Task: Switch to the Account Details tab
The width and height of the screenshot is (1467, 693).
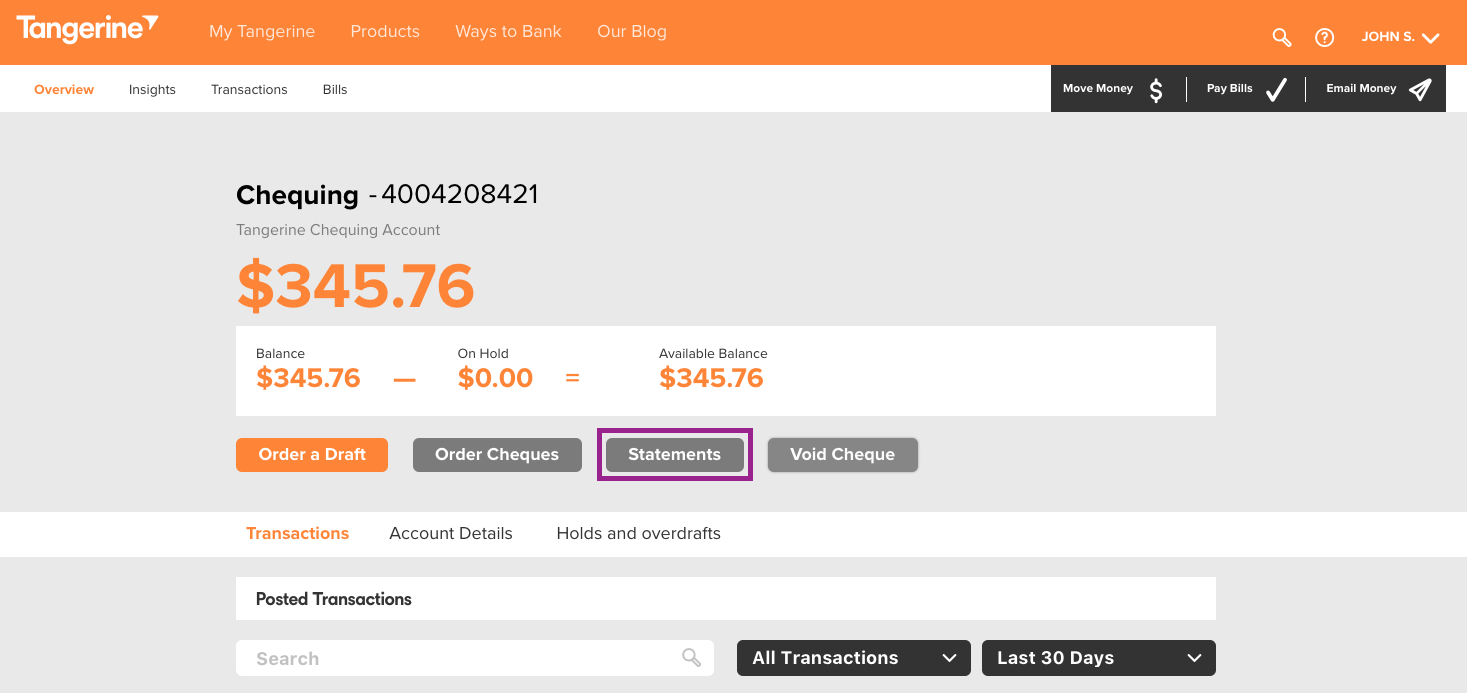Action: pyautogui.click(x=451, y=533)
